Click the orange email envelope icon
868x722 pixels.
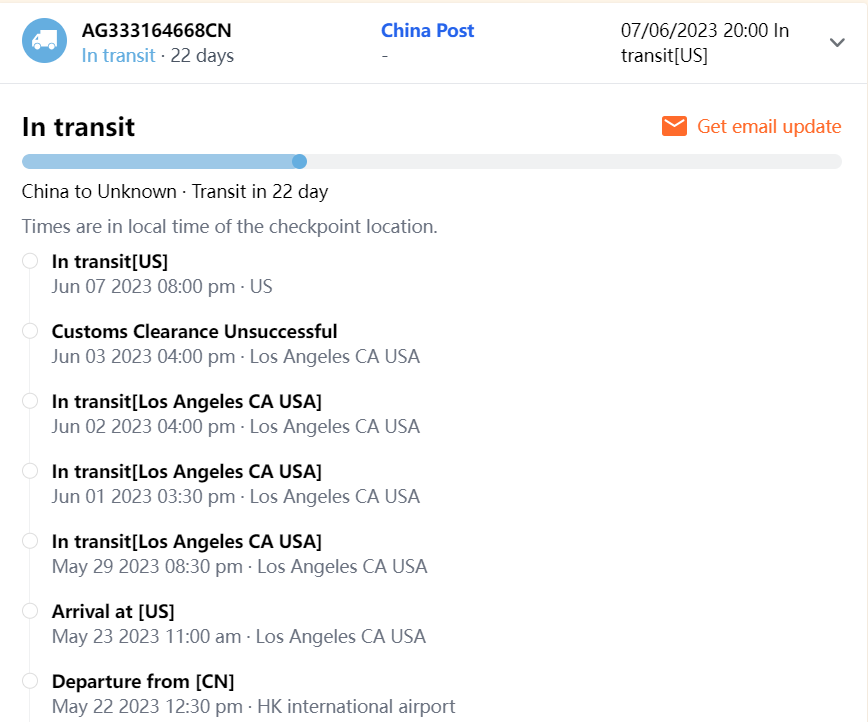674,126
